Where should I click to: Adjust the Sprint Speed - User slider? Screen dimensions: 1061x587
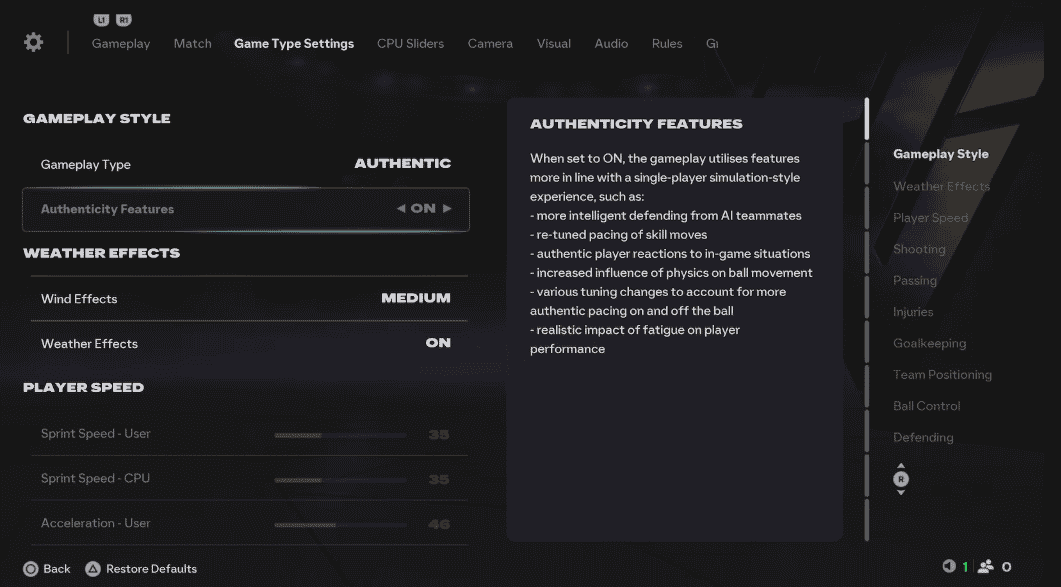pos(338,434)
